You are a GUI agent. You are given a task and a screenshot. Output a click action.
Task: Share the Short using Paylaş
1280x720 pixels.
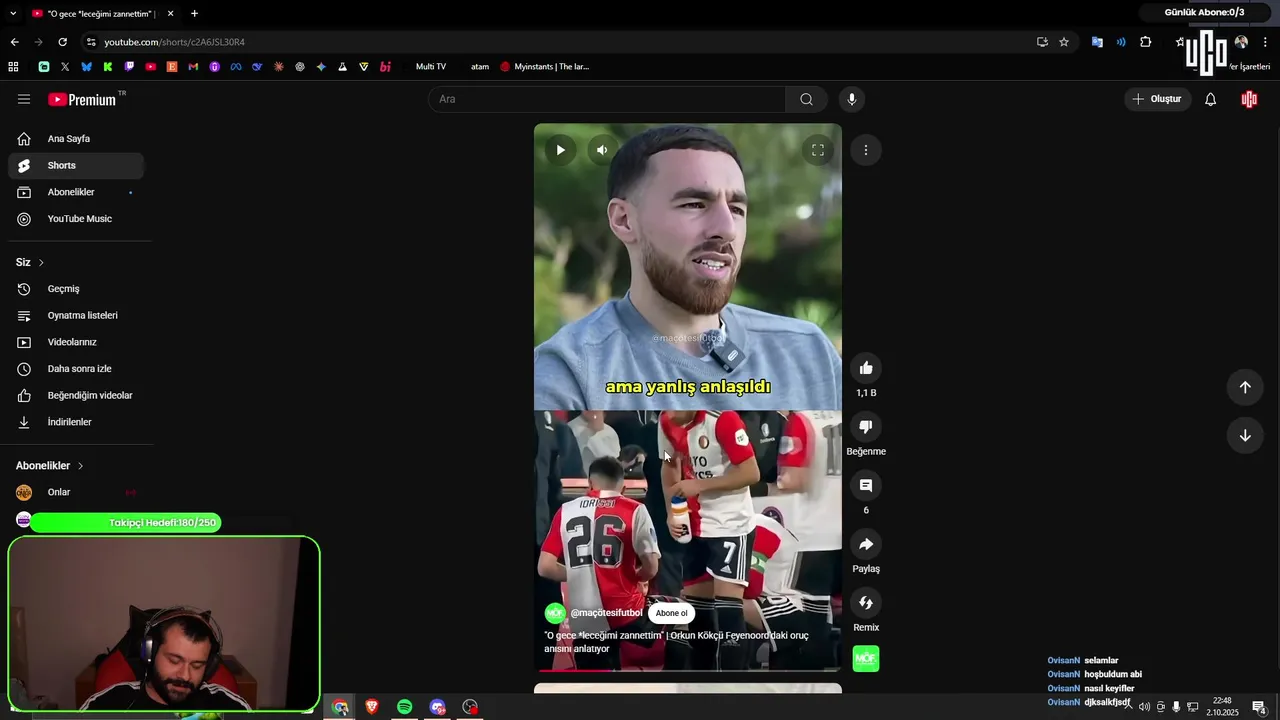point(866,544)
